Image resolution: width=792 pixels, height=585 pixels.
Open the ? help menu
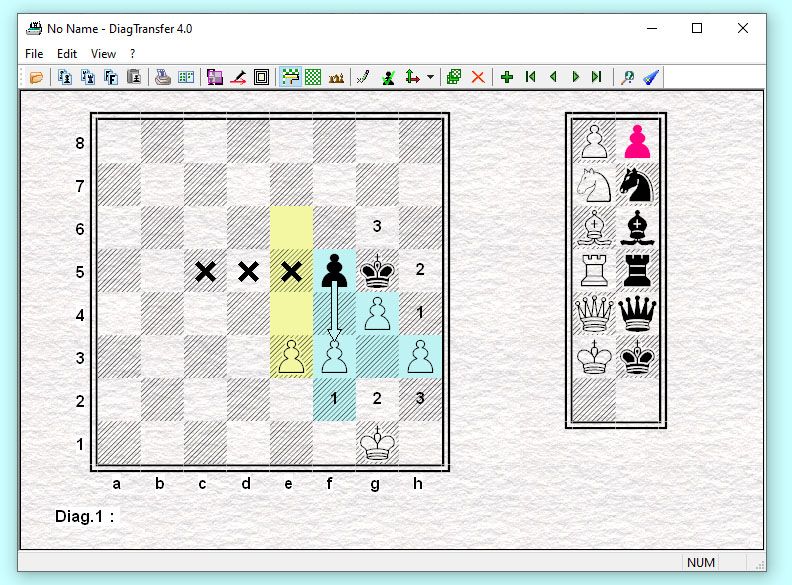pos(133,53)
